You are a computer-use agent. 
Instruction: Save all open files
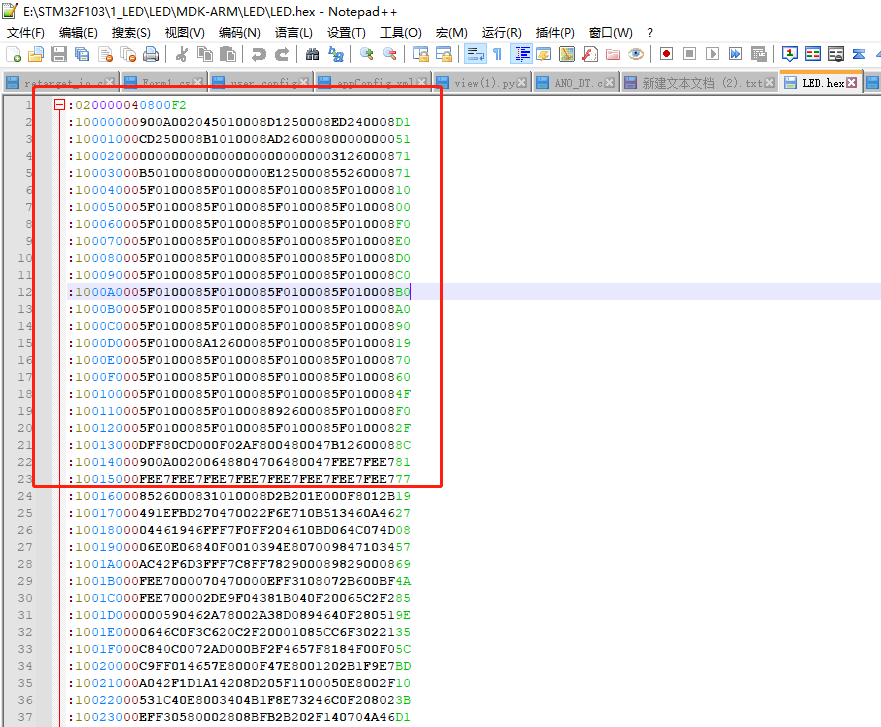[x=82, y=54]
